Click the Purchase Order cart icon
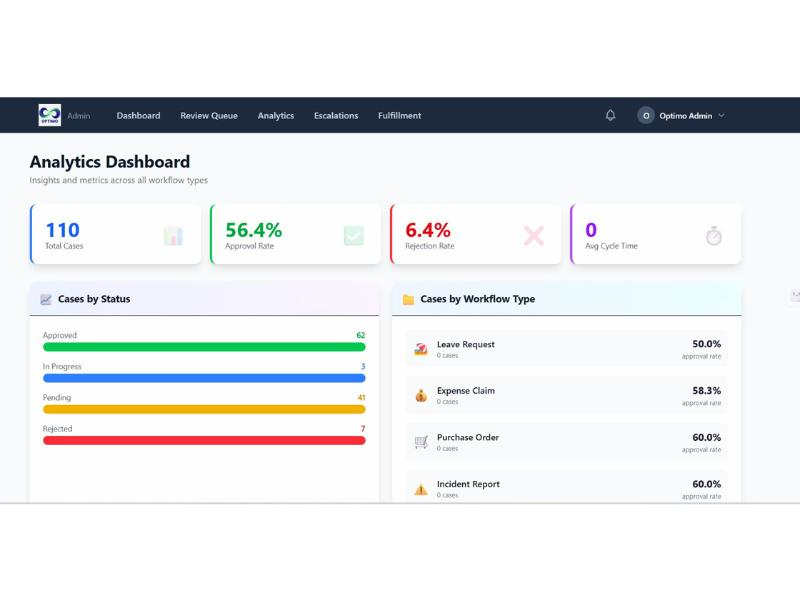The image size is (800, 600). pyautogui.click(x=421, y=442)
